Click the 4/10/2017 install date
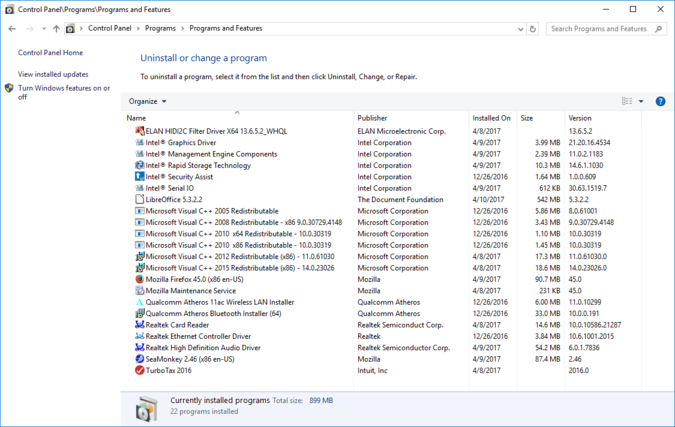This screenshot has height=427, width=675. point(488,199)
